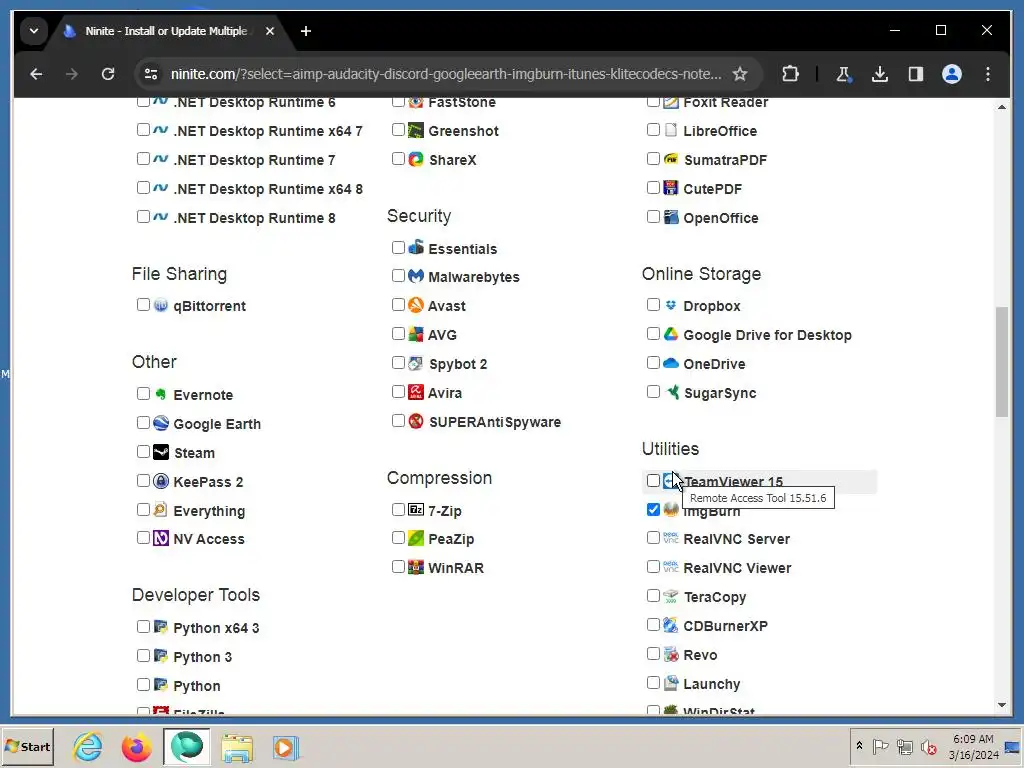1024x768 pixels.
Task: Open the Start menu
Action: click(27, 747)
